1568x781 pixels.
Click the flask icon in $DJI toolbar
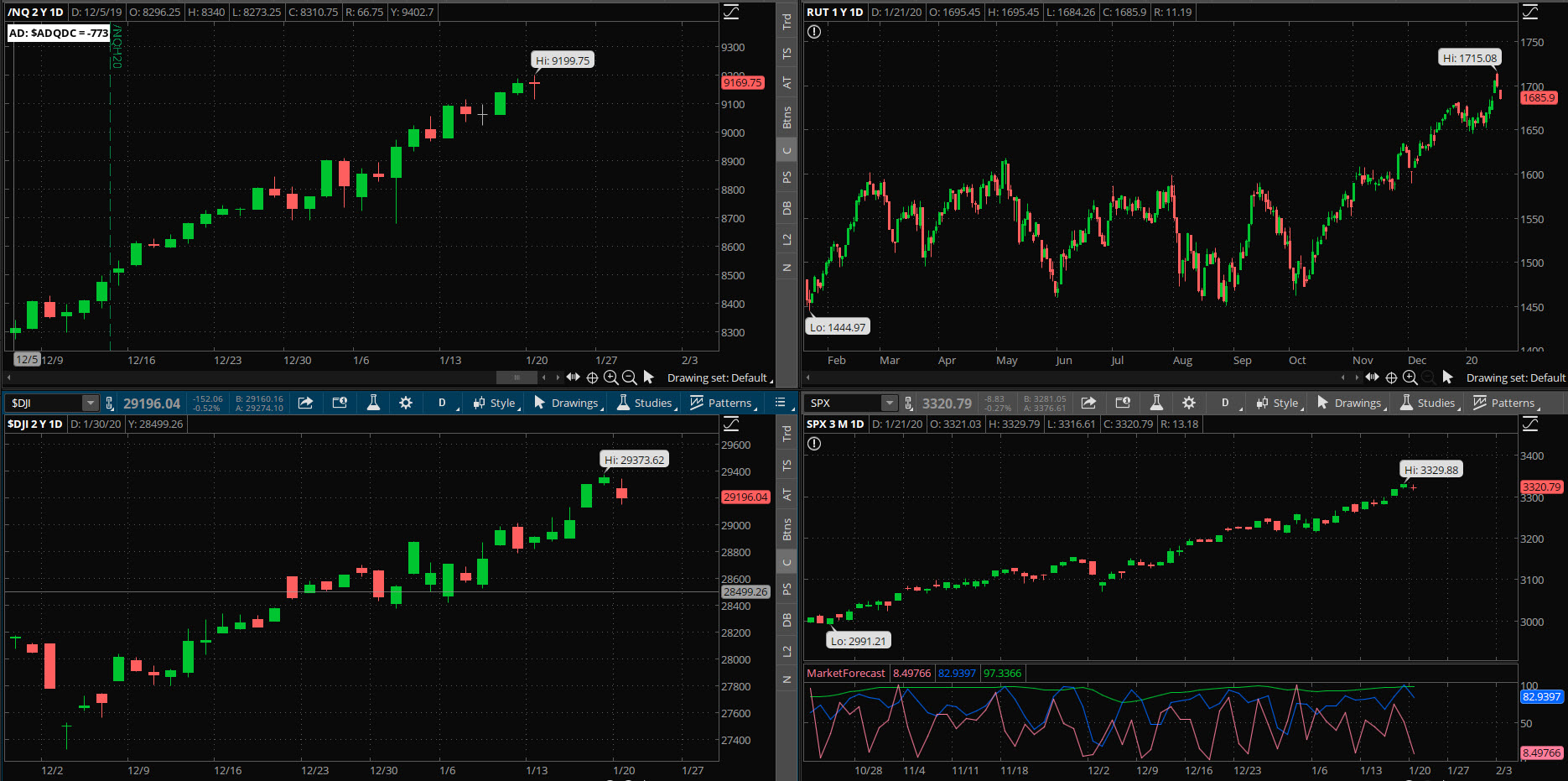click(x=373, y=403)
